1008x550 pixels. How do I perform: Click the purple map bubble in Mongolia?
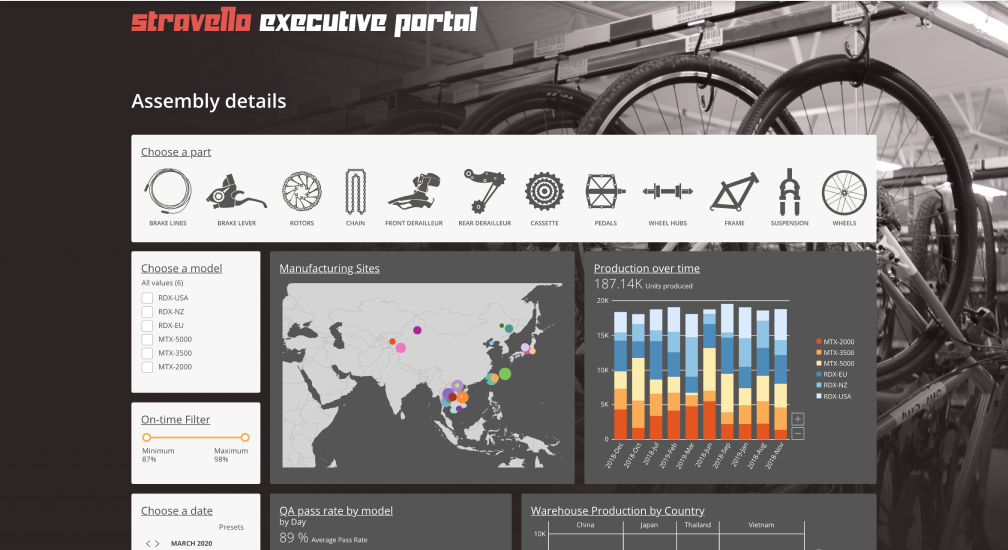pos(417,330)
